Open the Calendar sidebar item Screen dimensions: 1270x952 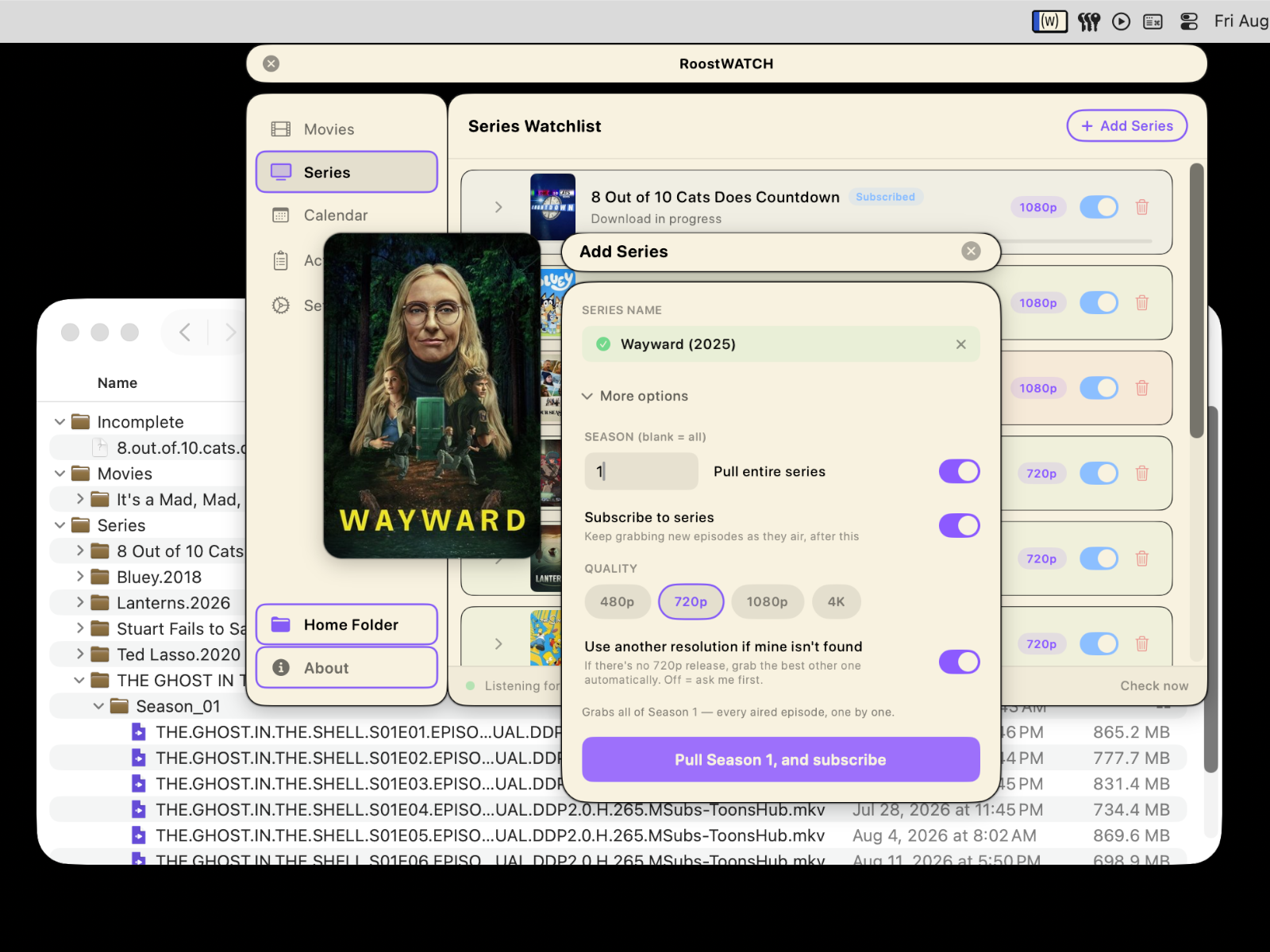[x=346, y=215]
